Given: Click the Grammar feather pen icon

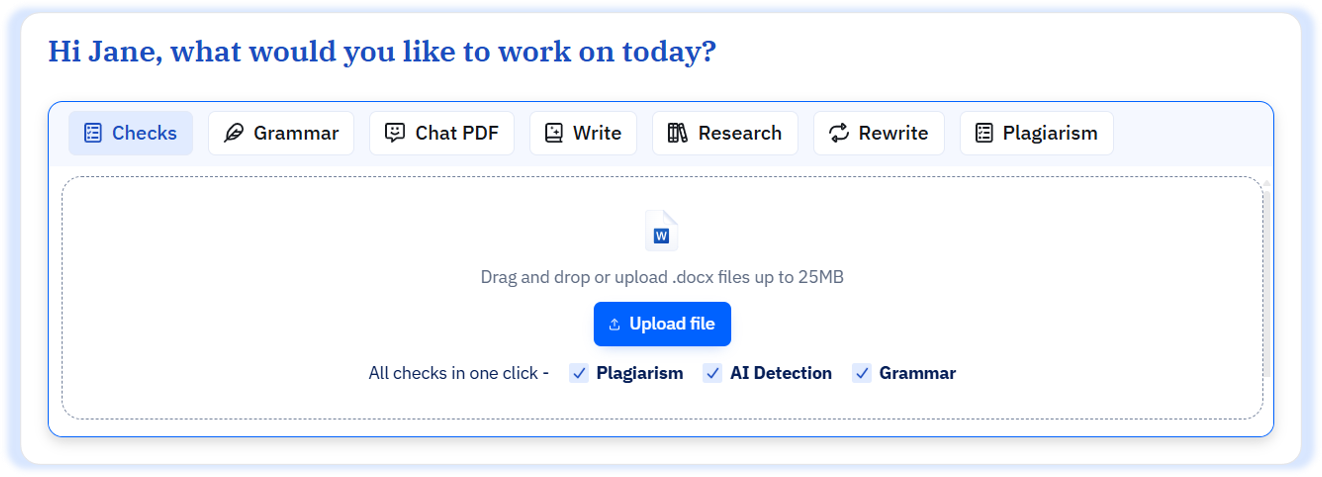Looking at the screenshot, I should click(234, 133).
